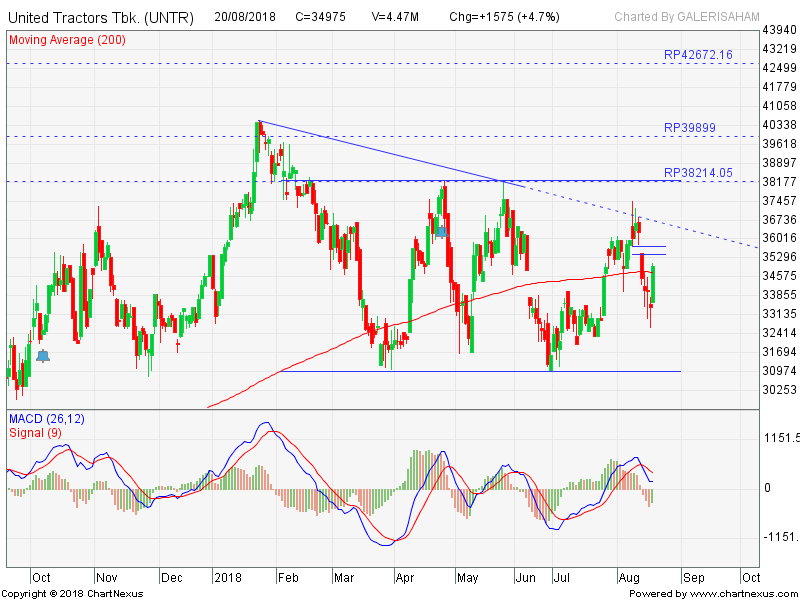The image size is (800, 600).
Task: Select the Moving Average (200) legend label
Action: [x=66, y=39]
